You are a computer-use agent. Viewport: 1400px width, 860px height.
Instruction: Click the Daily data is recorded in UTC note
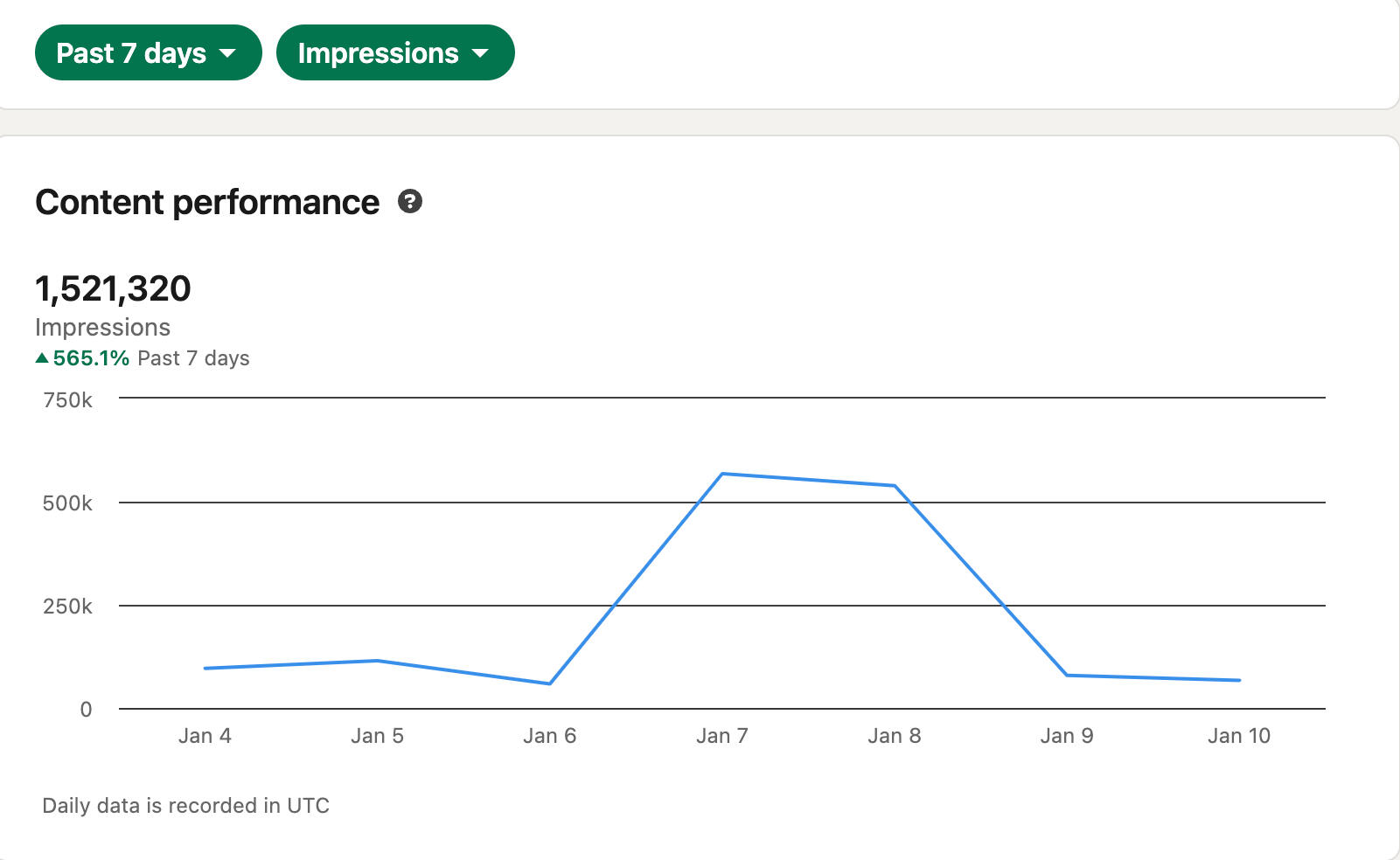click(x=185, y=806)
